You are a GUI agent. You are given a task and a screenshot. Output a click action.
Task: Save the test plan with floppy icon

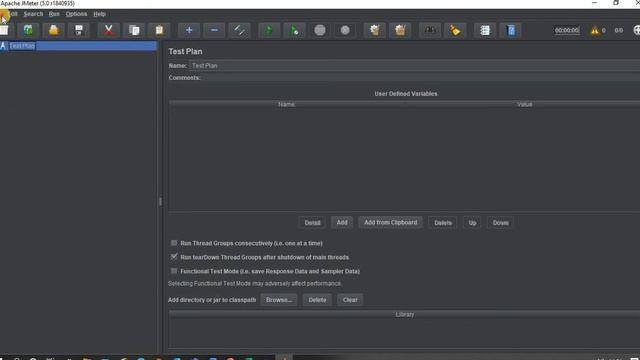tap(79, 30)
